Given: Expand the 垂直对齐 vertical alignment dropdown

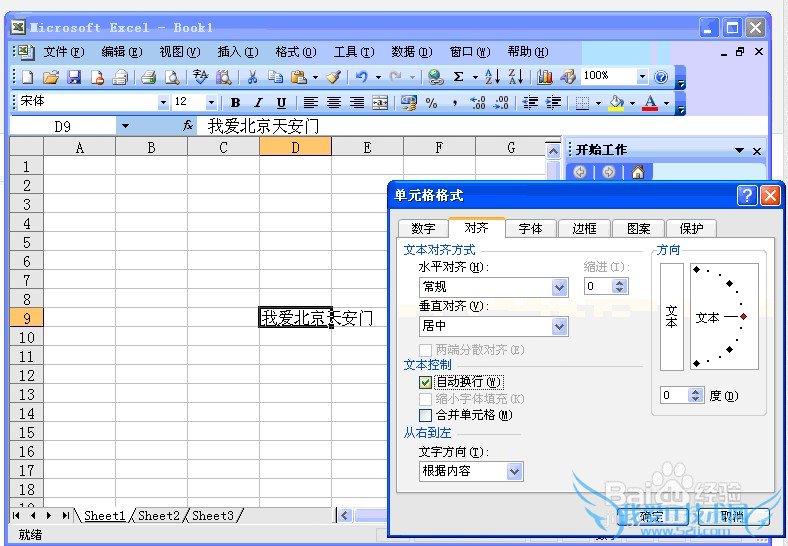Looking at the screenshot, I should tap(559, 326).
